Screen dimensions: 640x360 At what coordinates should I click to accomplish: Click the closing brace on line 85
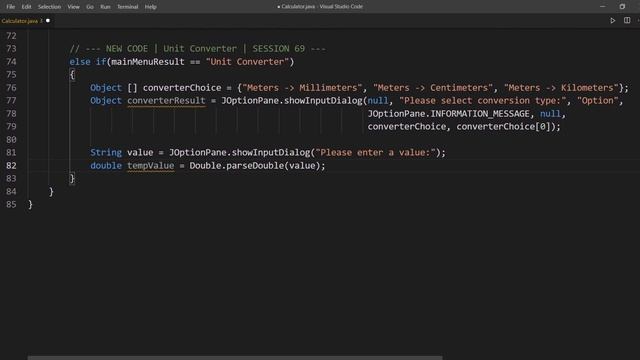click(x=30, y=204)
